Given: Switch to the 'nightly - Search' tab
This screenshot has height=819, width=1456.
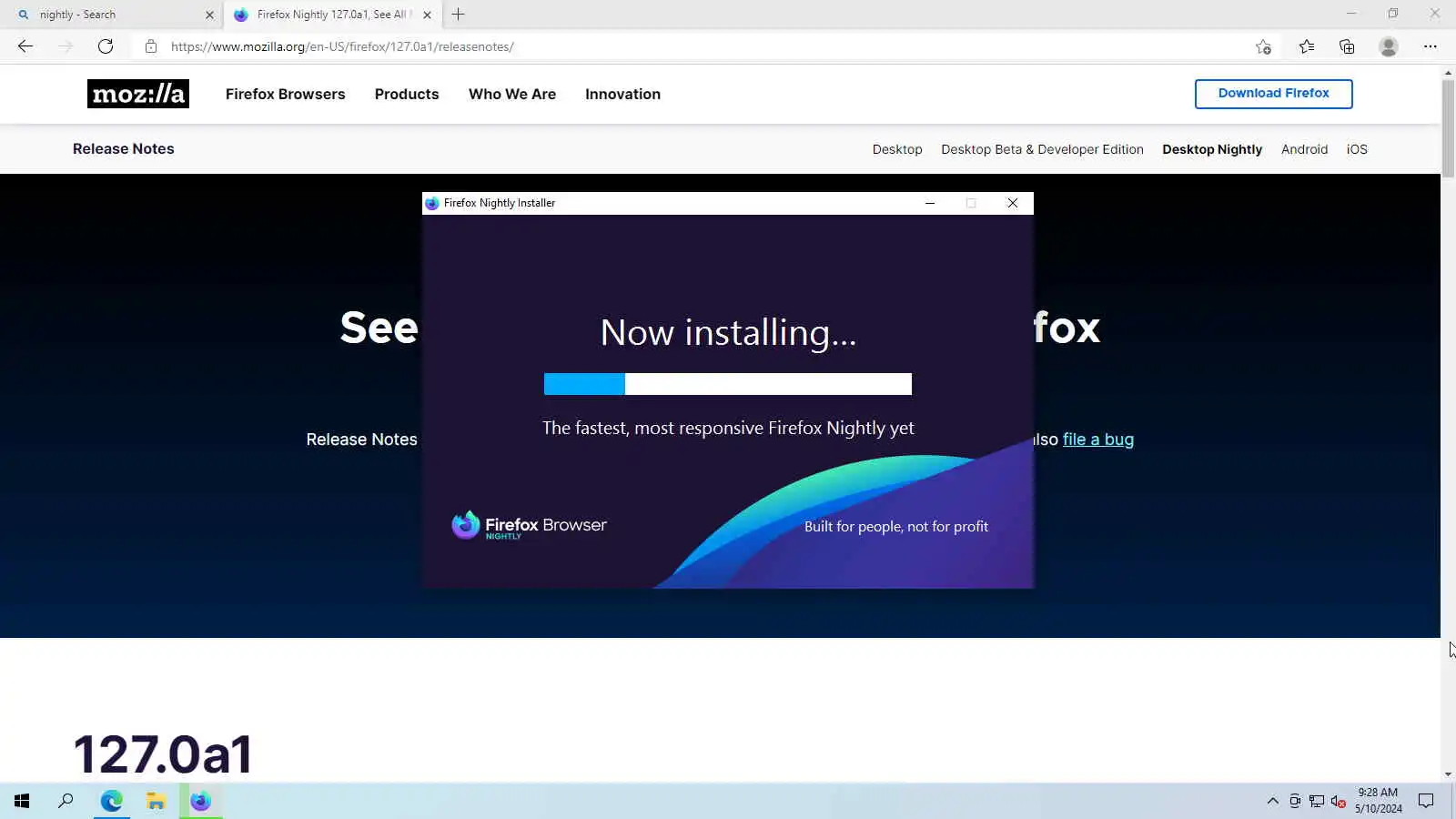Looking at the screenshot, I should click(x=109, y=15).
